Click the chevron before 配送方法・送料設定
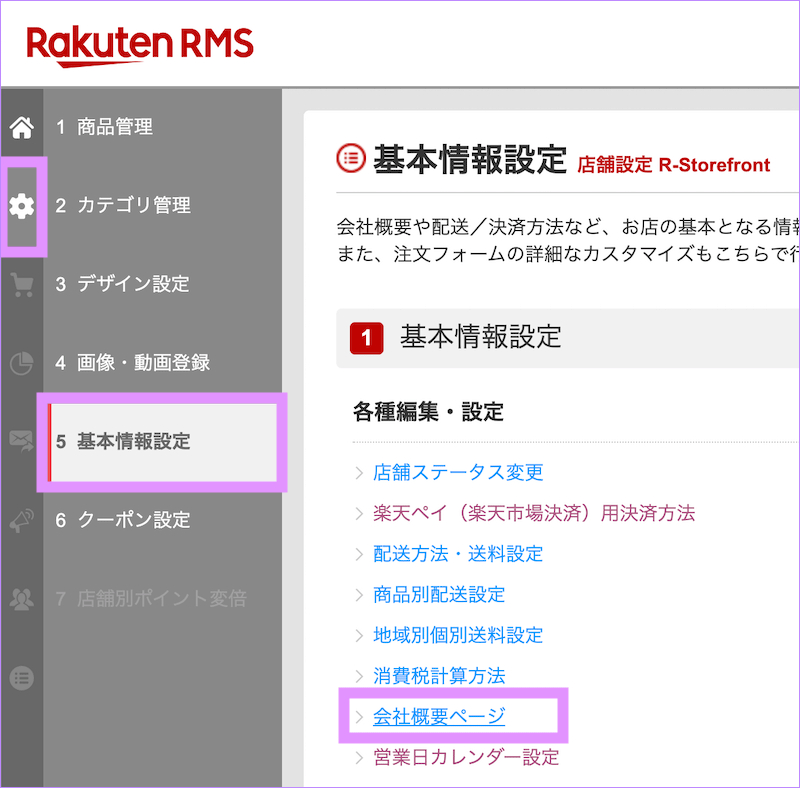800x788 pixels. (359, 555)
